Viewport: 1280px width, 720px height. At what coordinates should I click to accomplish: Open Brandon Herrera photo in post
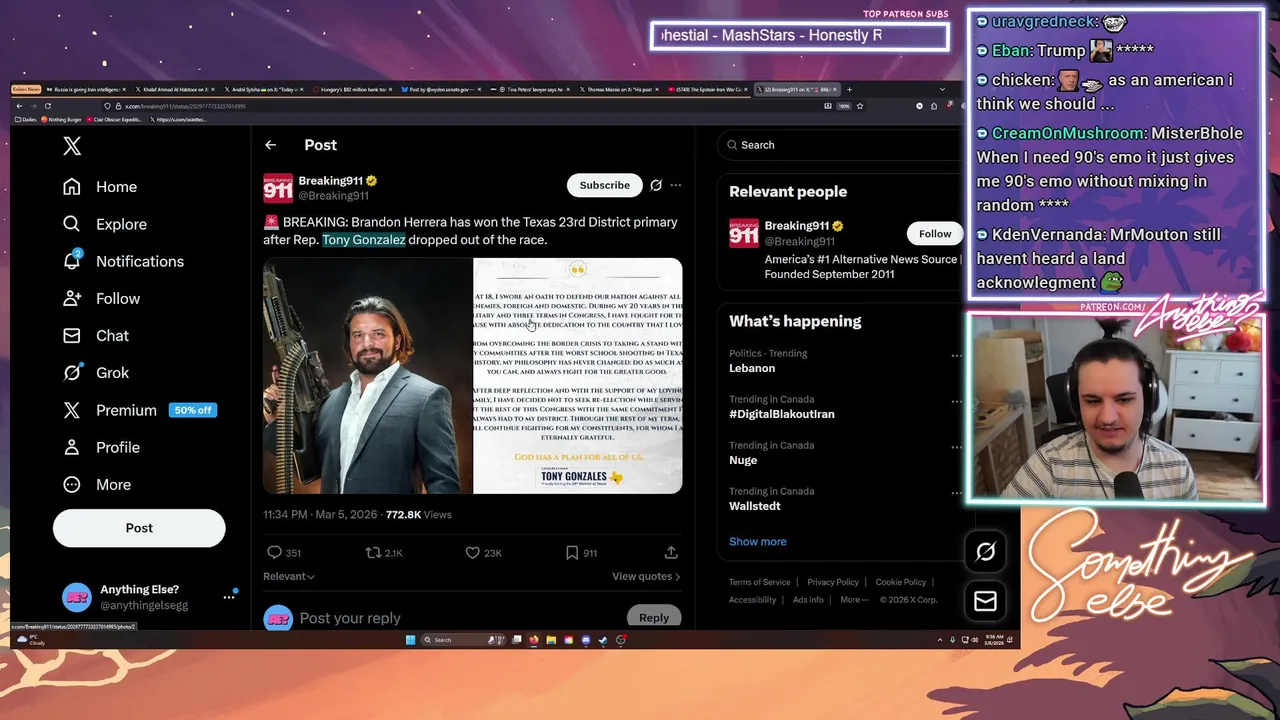pos(367,376)
